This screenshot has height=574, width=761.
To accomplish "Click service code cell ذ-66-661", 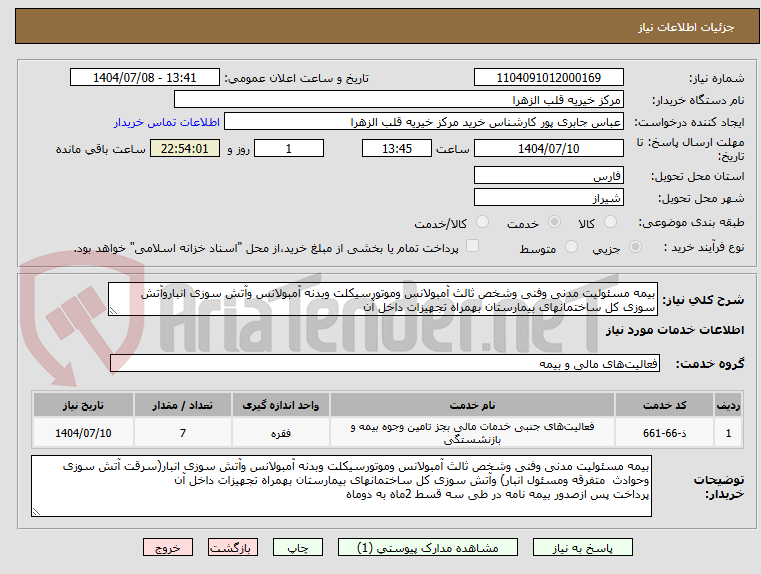I will coord(664,433).
